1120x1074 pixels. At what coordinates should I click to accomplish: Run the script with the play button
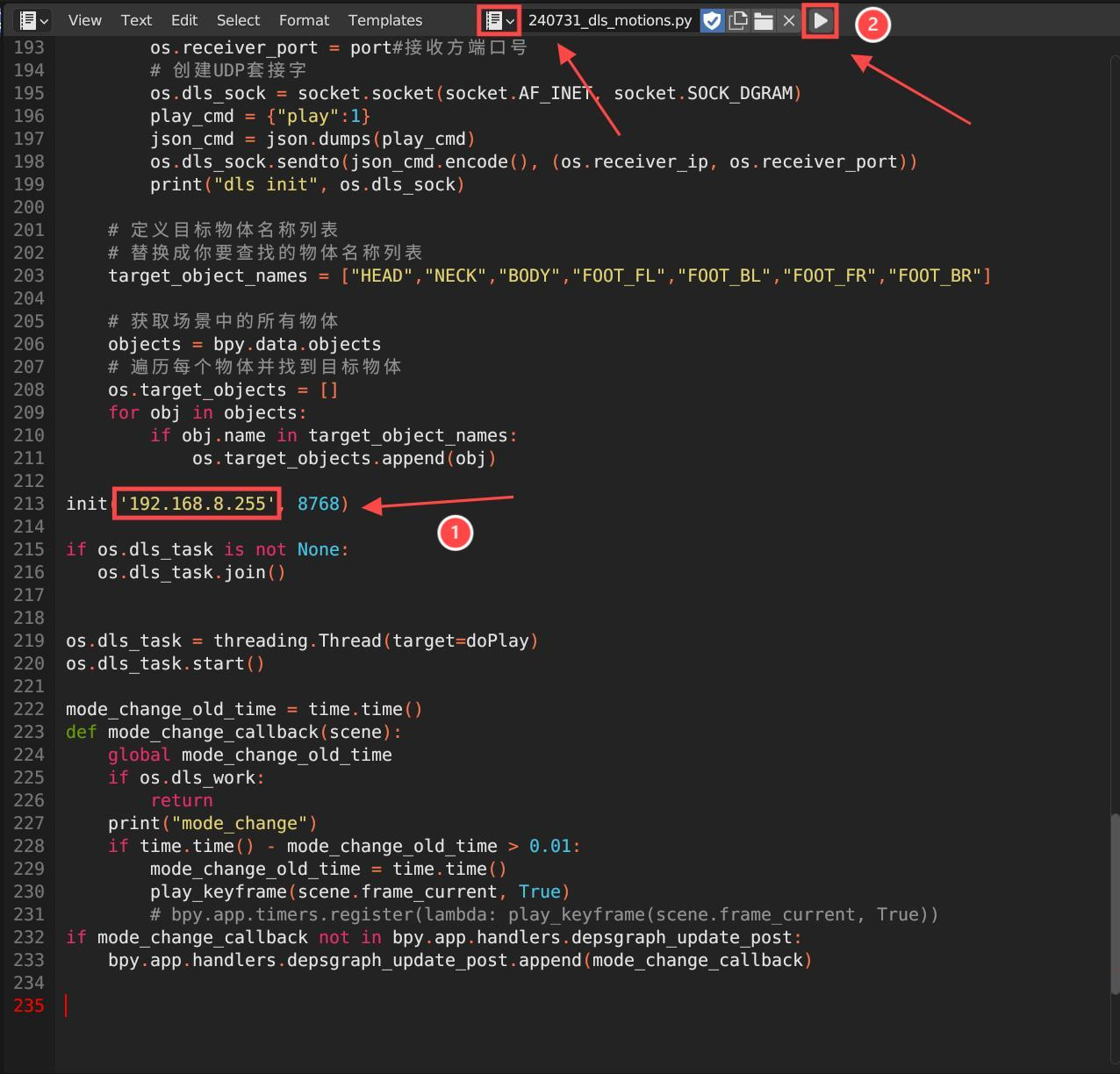[821, 20]
